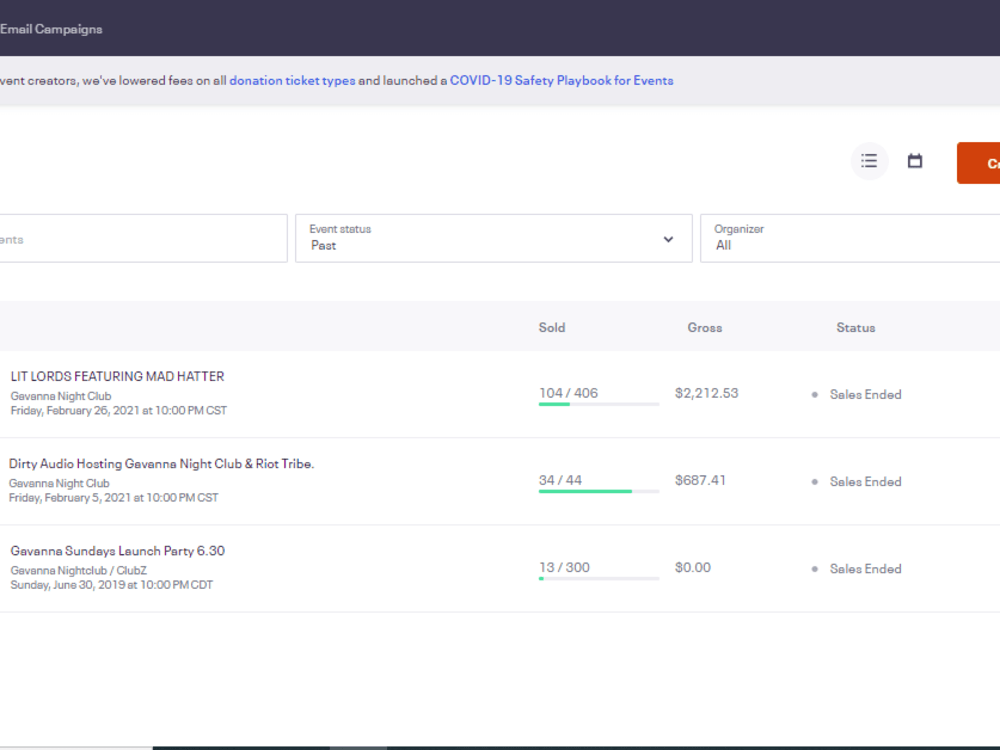Select the $687.41 gross value
The width and height of the screenshot is (1000, 750).
[700, 480]
